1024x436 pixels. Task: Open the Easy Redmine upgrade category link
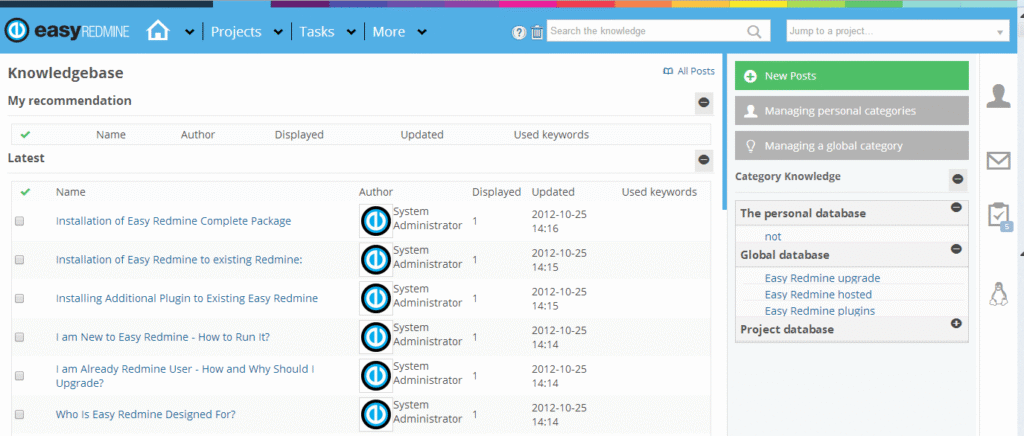pyautogui.click(x=822, y=278)
